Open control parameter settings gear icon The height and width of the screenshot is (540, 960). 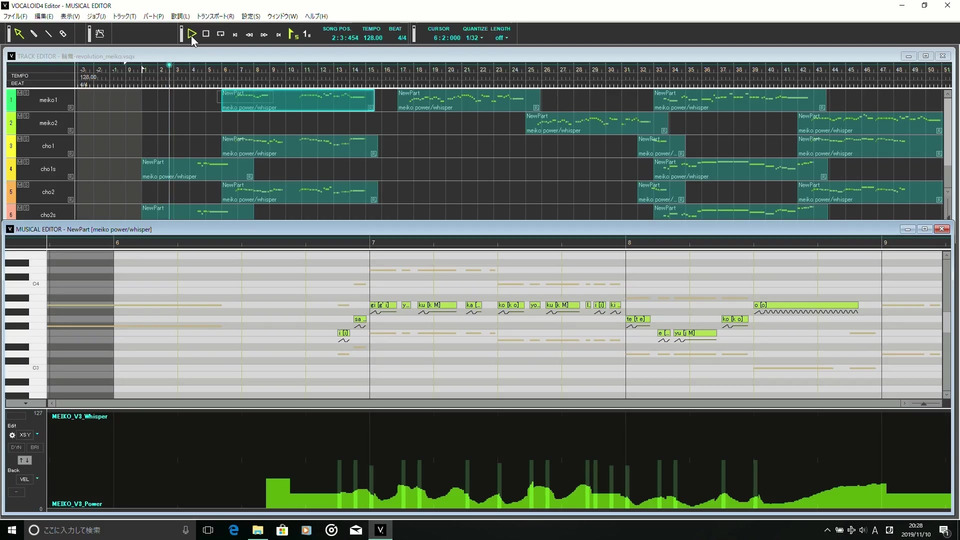pos(12,435)
